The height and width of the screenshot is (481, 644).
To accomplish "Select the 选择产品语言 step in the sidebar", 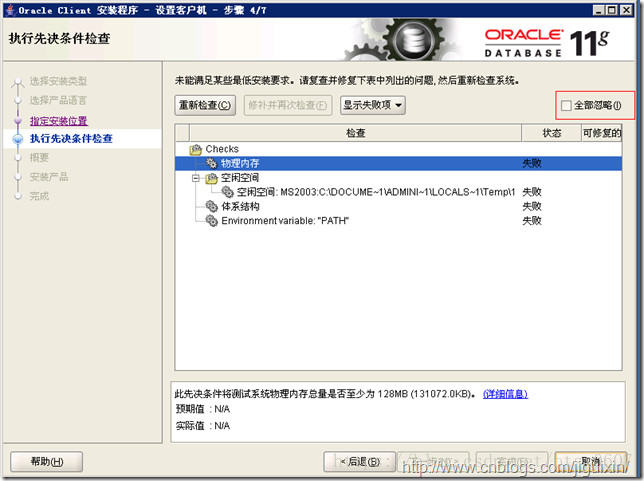I will click(58, 100).
